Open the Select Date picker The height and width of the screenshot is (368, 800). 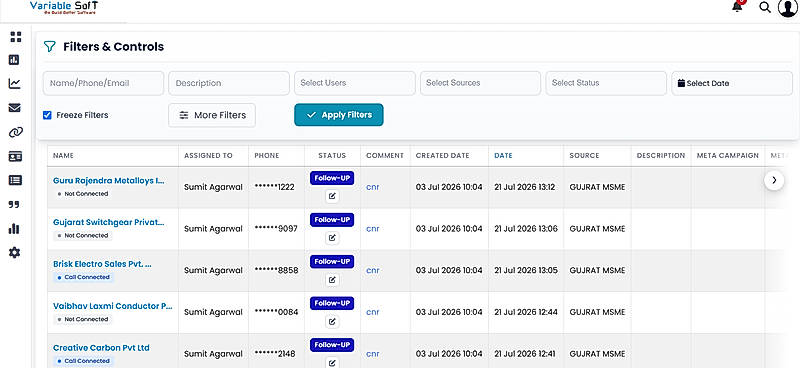click(x=732, y=83)
